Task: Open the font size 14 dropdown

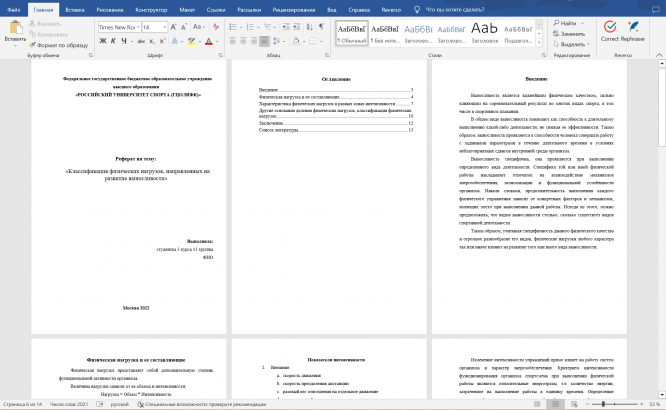Action: [x=165, y=27]
